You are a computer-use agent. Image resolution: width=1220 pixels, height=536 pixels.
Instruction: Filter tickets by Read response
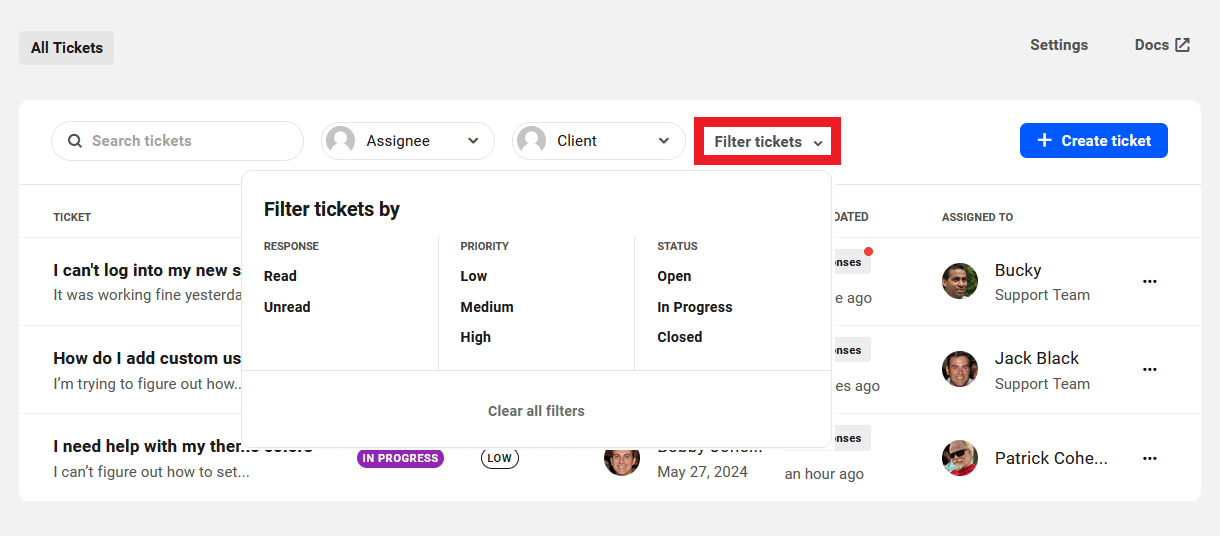280,276
